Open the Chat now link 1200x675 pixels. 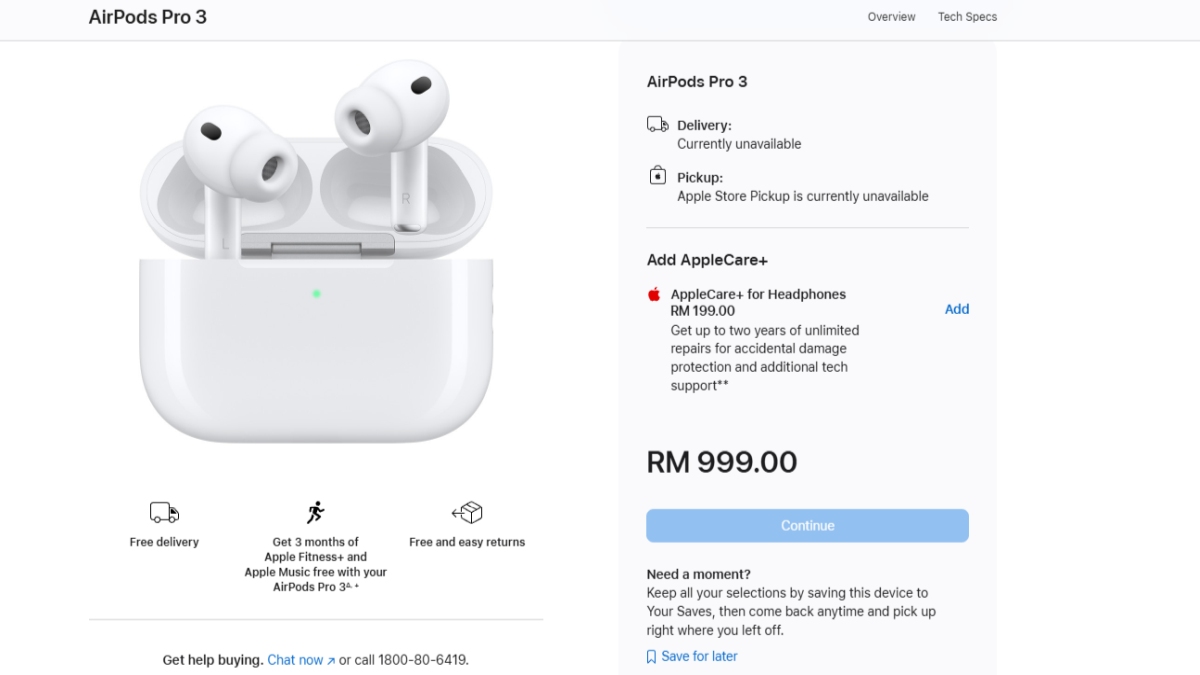(295, 660)
